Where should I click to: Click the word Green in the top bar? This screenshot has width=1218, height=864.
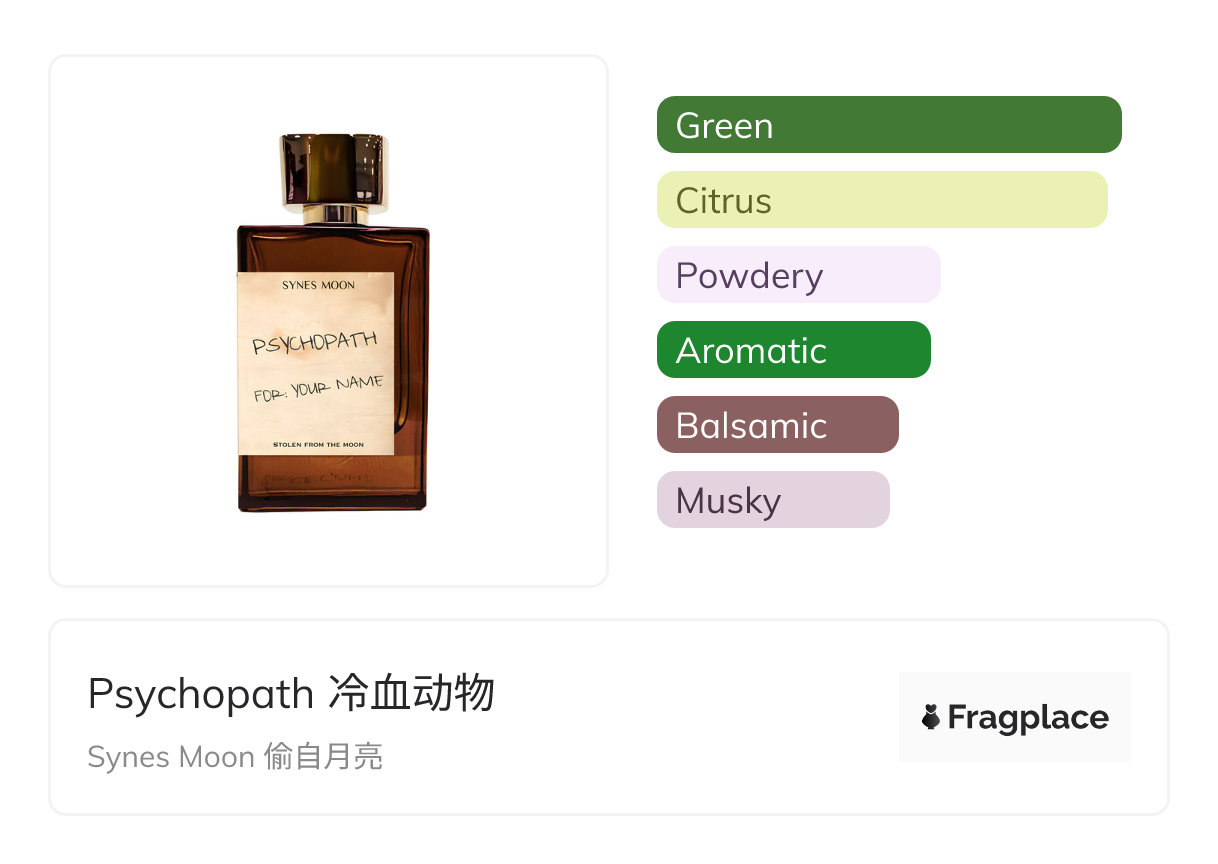(724, 126)
